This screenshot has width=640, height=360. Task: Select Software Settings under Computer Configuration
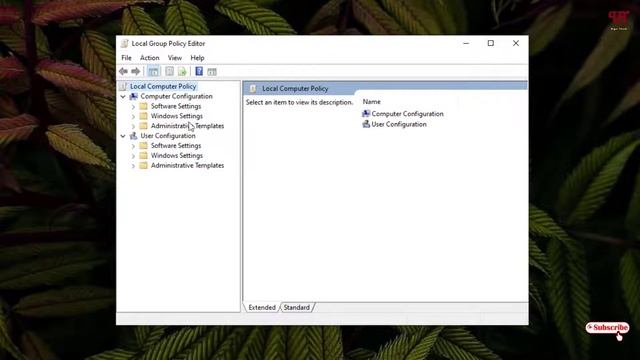click(x=176, y=106)
